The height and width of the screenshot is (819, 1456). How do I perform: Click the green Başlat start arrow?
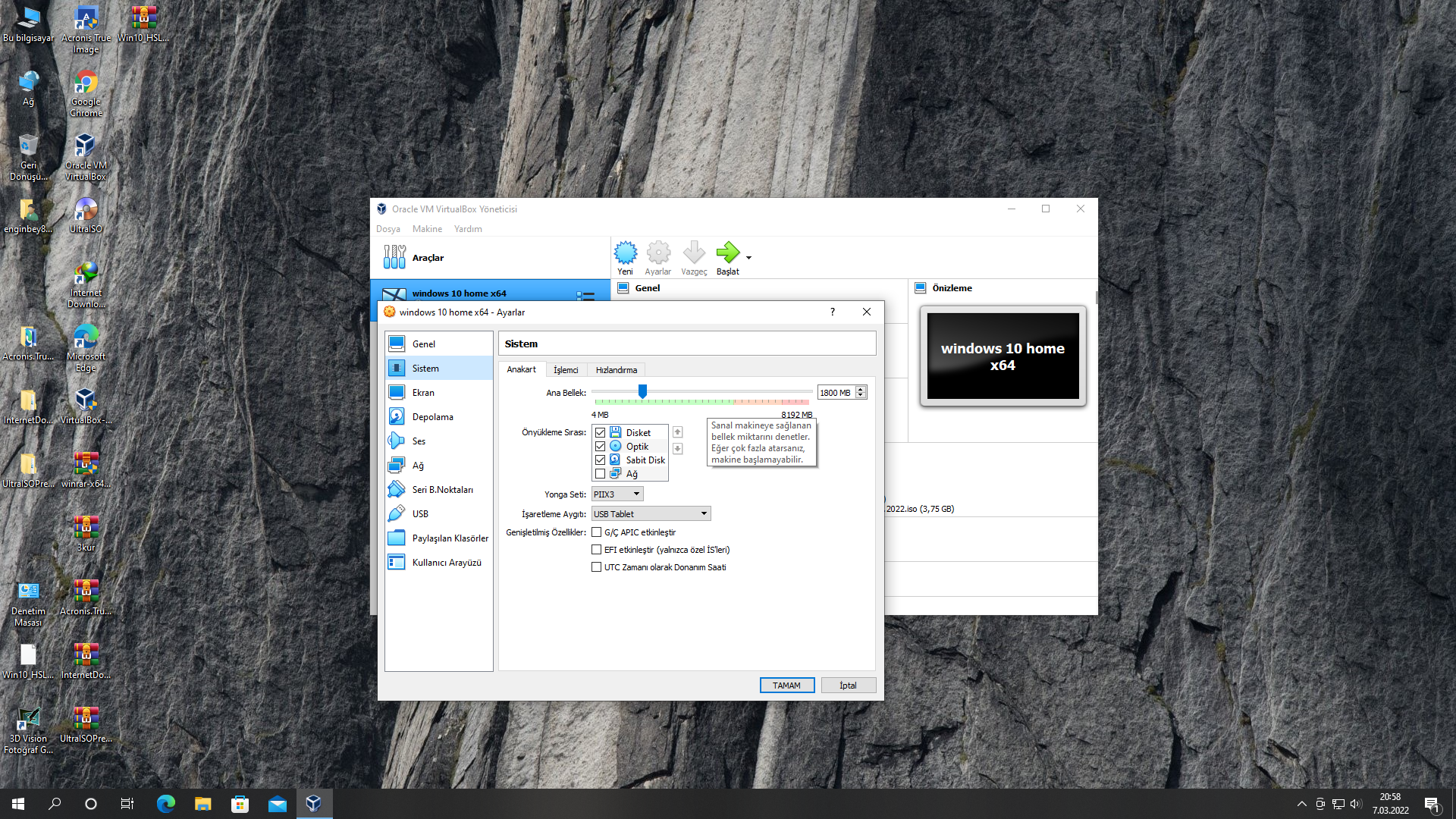(x=727, y=253)
